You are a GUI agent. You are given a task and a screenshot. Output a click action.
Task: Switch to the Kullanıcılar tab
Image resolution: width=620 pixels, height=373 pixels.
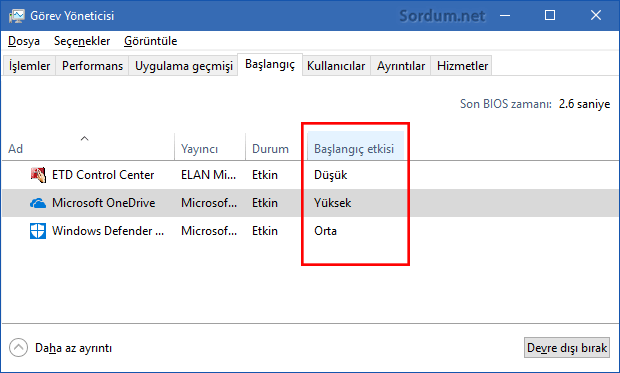(336, 66)
